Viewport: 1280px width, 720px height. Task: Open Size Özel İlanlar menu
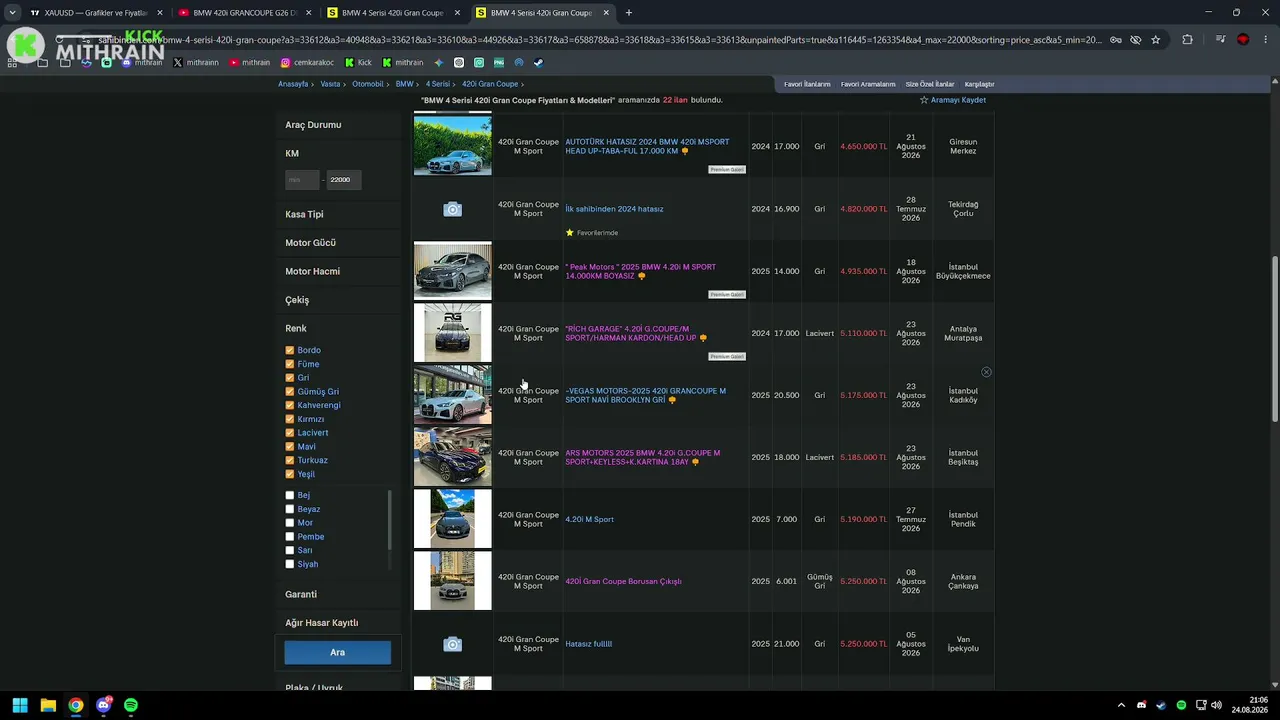(x=930, y=84)
